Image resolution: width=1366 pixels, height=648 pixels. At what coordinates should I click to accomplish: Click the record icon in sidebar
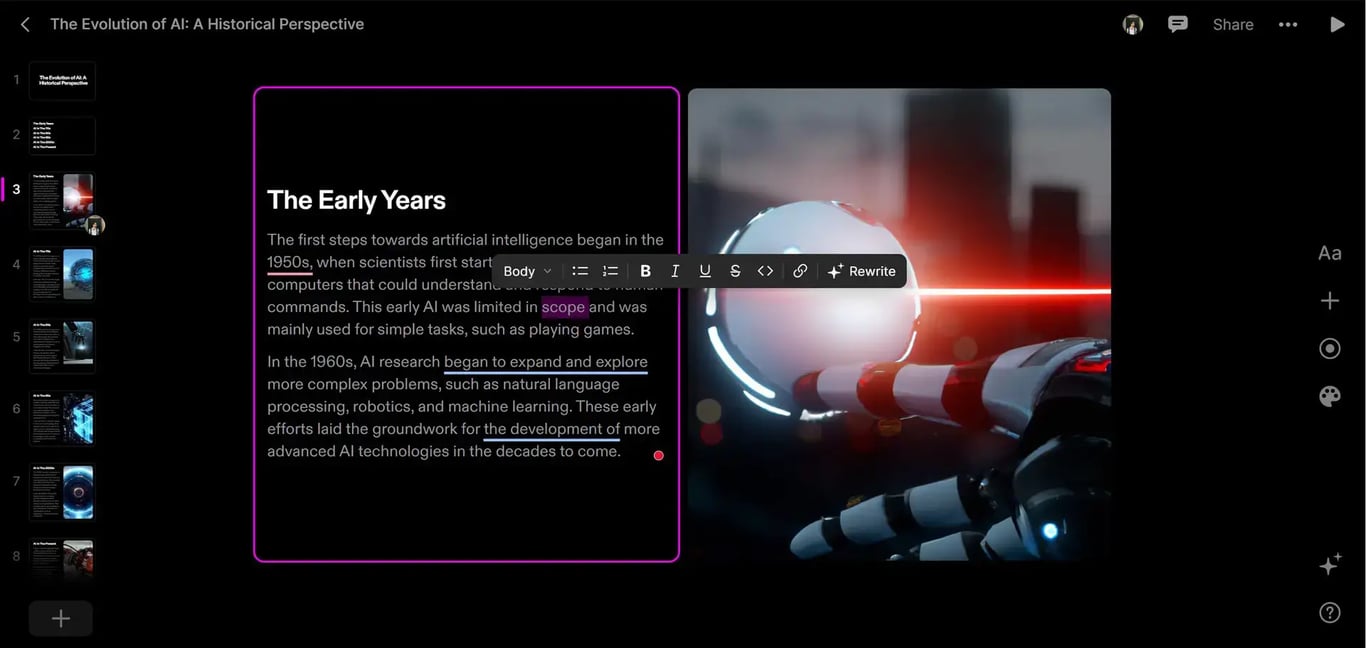1329,349
